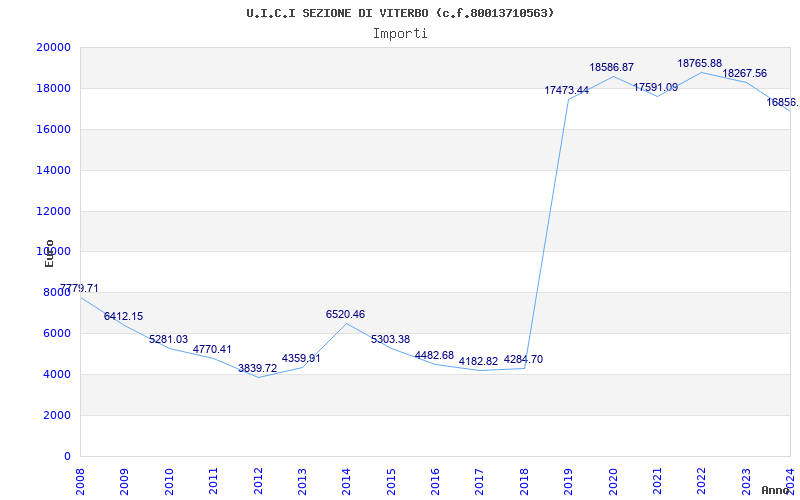Click the x-axis year 2022
The width and height of the screenshot is (800, 500).
702,481
